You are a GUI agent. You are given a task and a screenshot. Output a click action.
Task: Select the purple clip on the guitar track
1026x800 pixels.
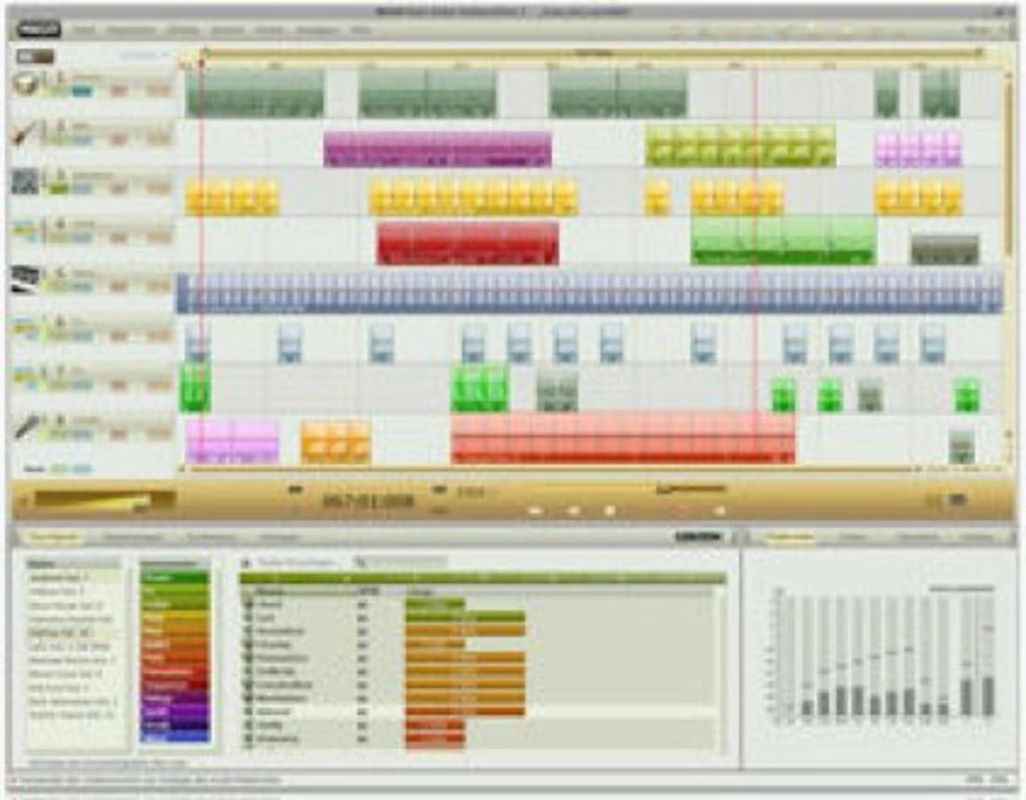click(x=438, y=148)
